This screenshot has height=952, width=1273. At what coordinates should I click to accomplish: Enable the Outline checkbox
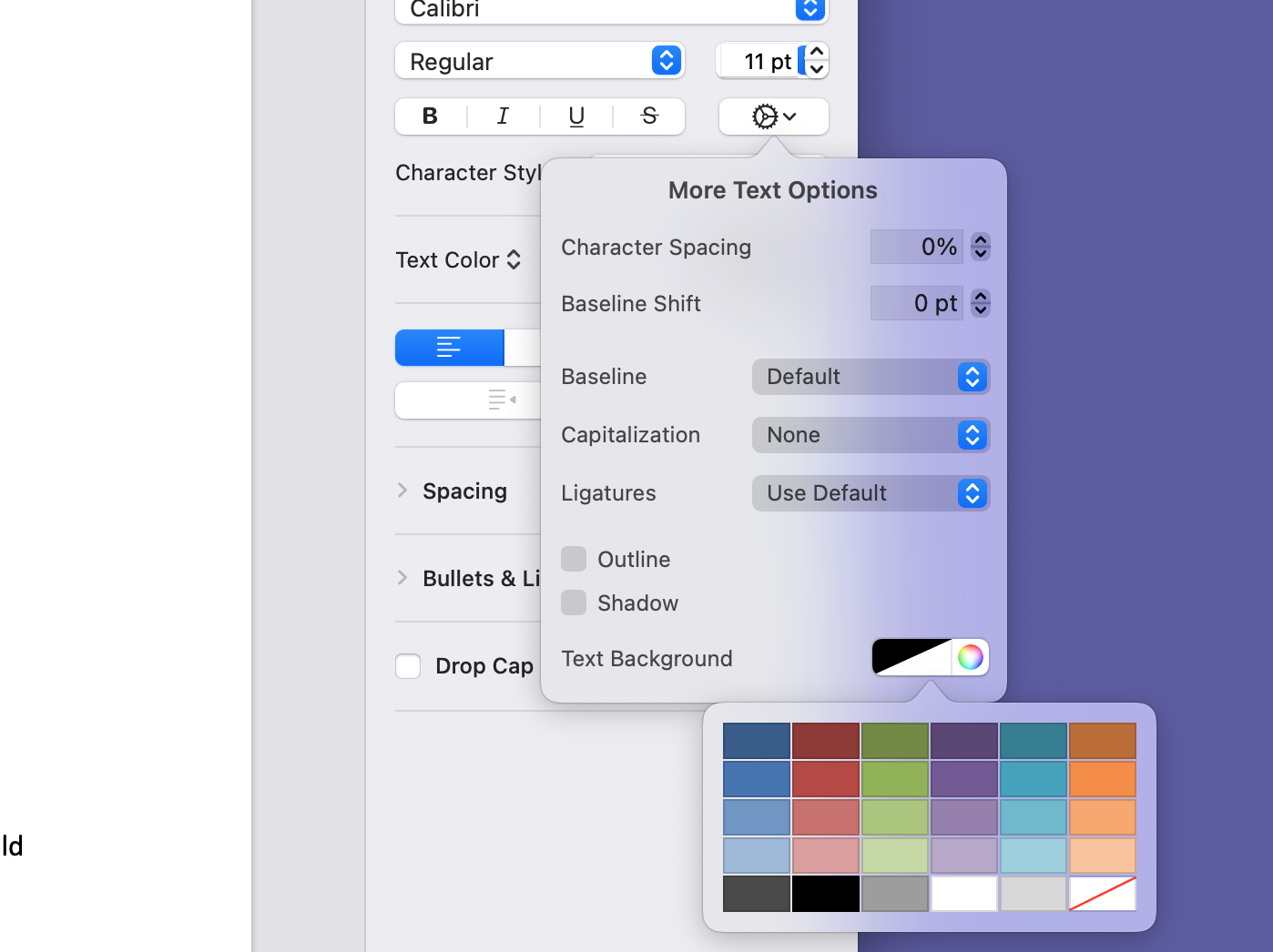coord(574,559)
